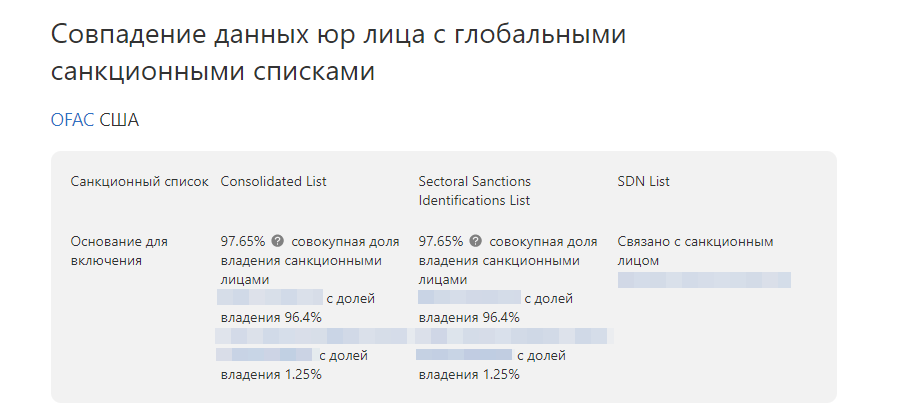The width and height of the screenshot is (905, 419).
Task: Click 97.65% value in Consolidated List column
Action: click(243, 242)
